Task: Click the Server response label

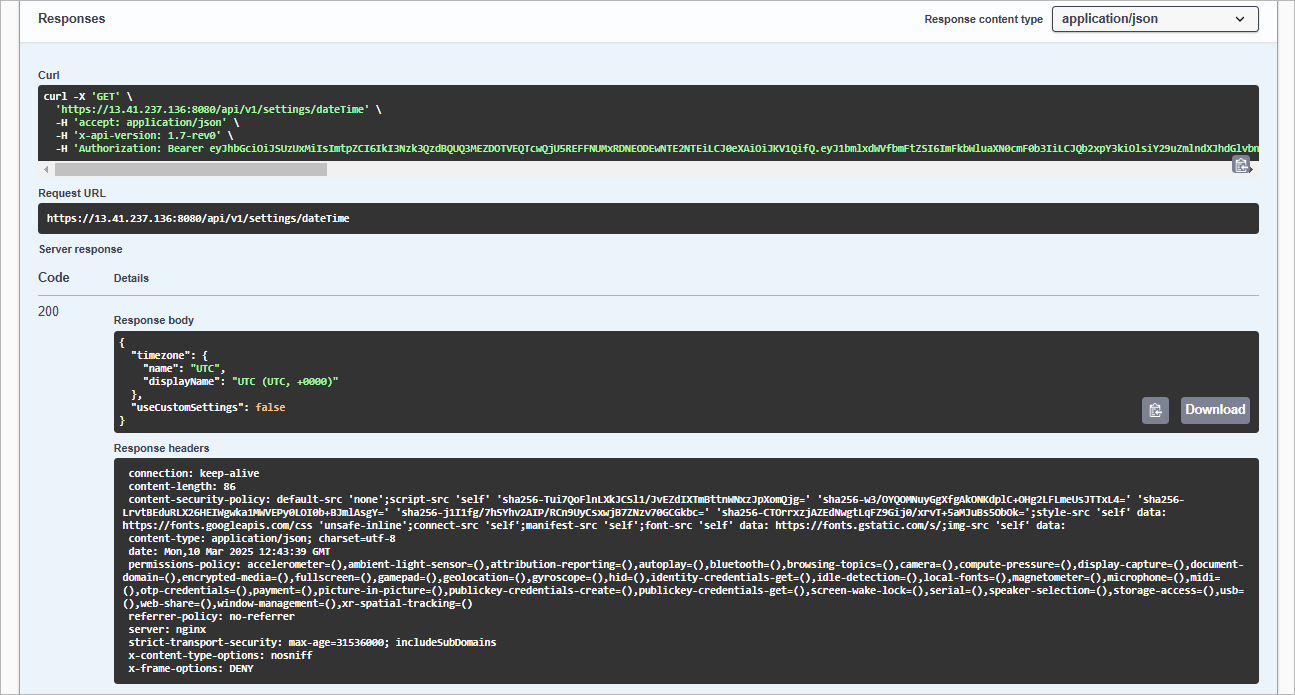Action: [x=80, y=249]
